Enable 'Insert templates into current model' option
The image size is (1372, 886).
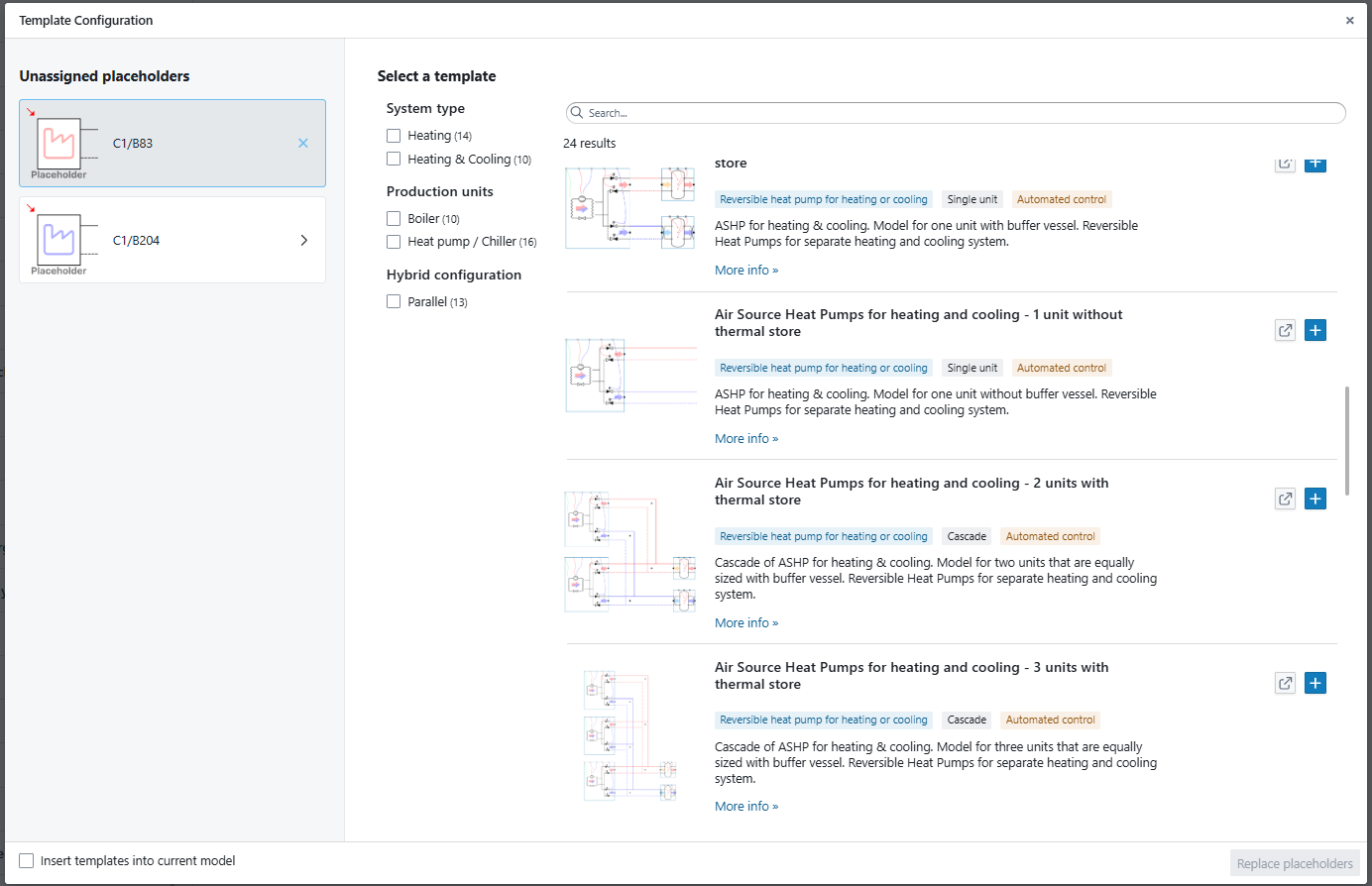[x=27, y=861]
